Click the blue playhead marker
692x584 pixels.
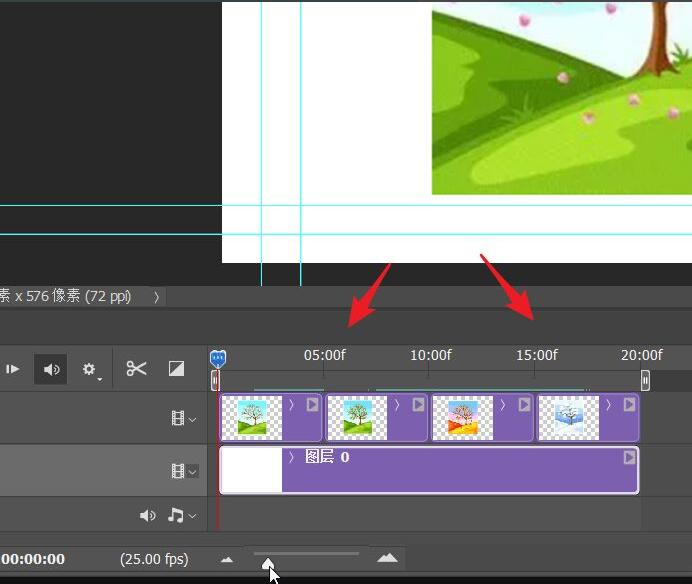pos(218,359)
